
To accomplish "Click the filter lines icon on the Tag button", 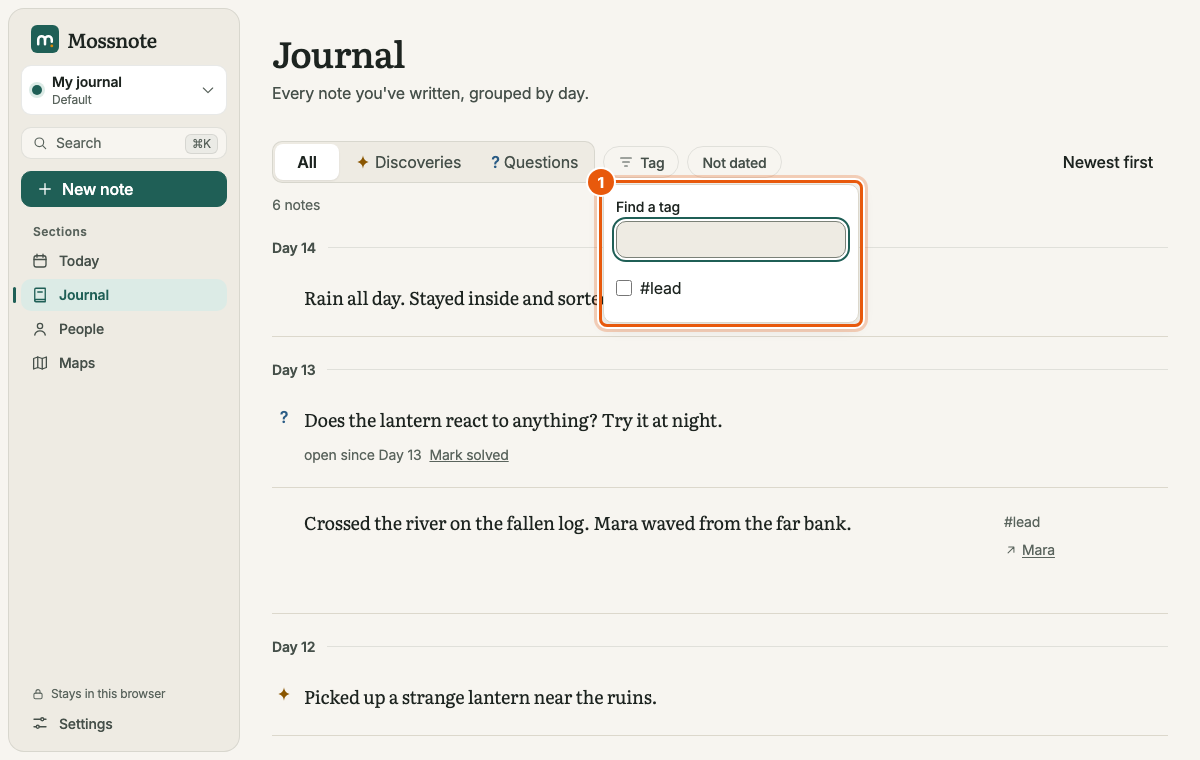I will tap(625, 162).
